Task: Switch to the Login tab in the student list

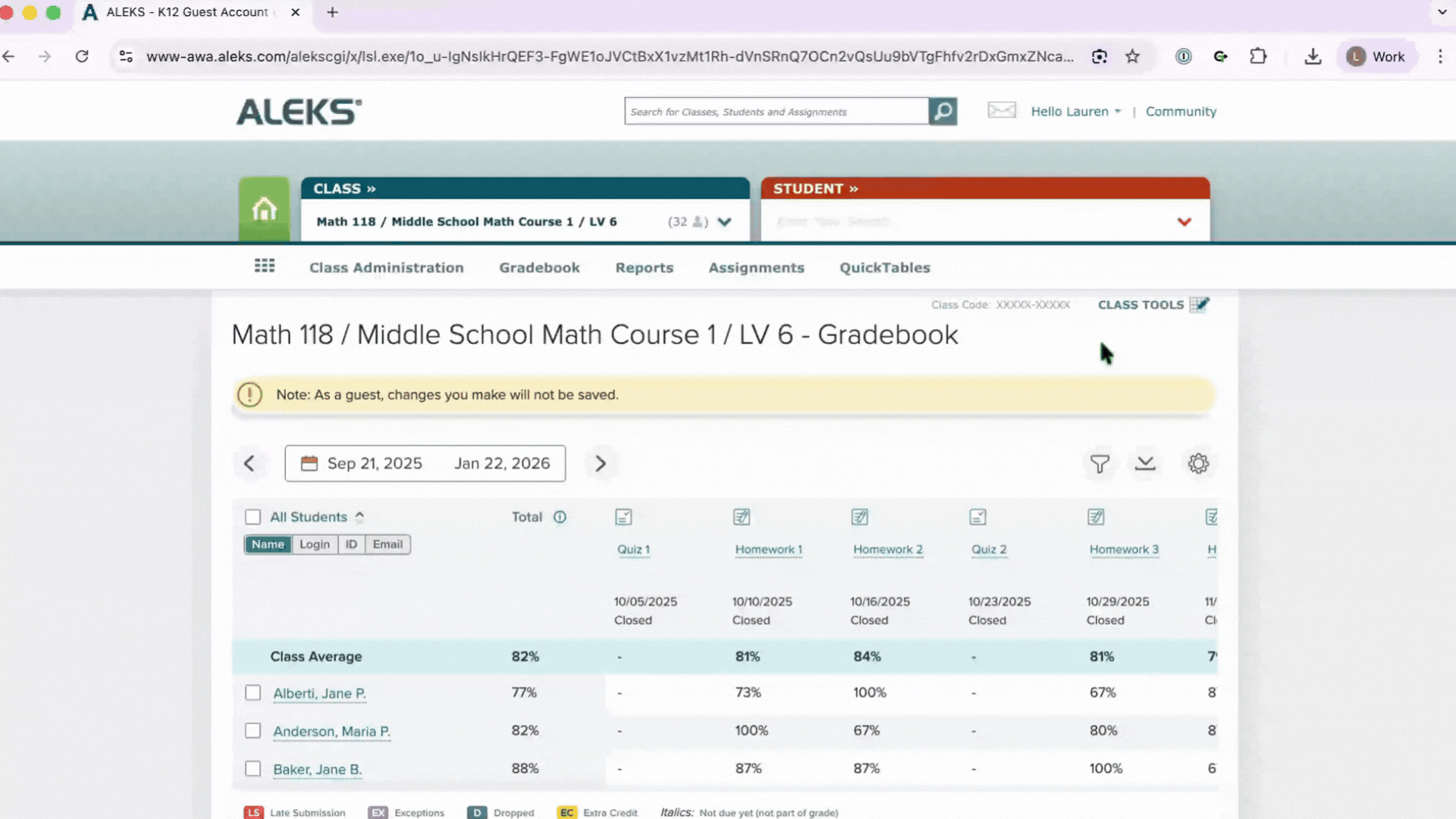Action: click(314, 544)
